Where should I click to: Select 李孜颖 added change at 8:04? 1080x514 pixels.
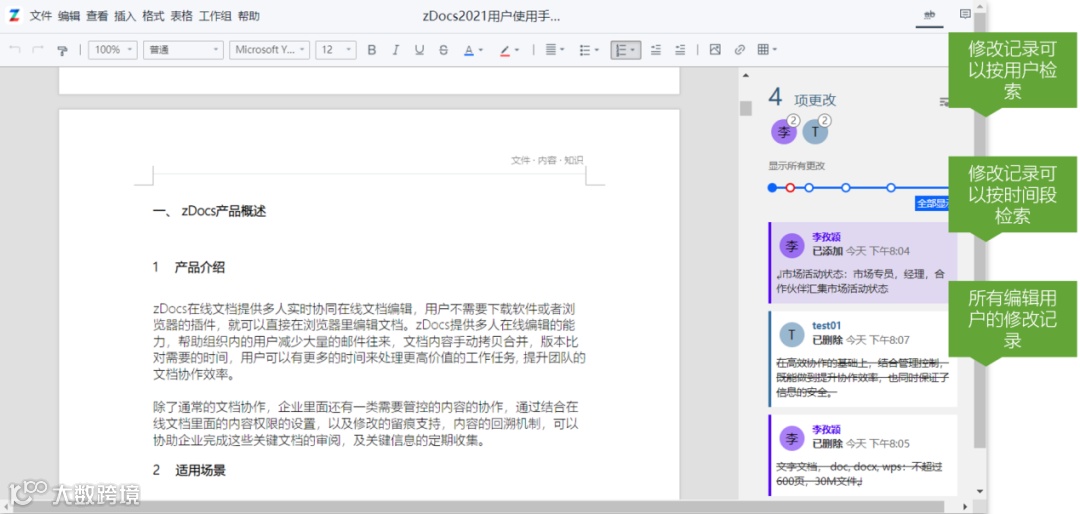(x=862, y=263)
